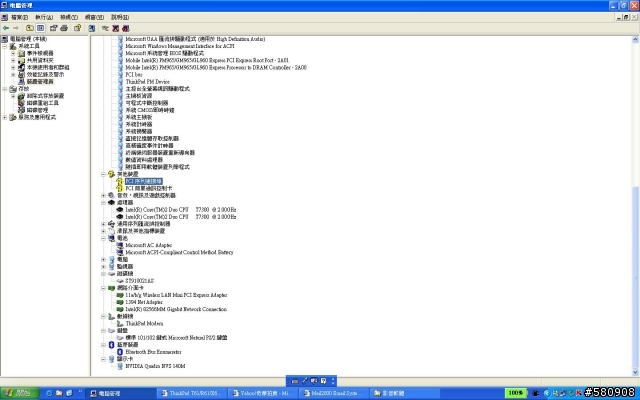Select the 1394 Net Adapter entry
The width and height of the screenshot is (640, 400).
(x=144, y=302)
